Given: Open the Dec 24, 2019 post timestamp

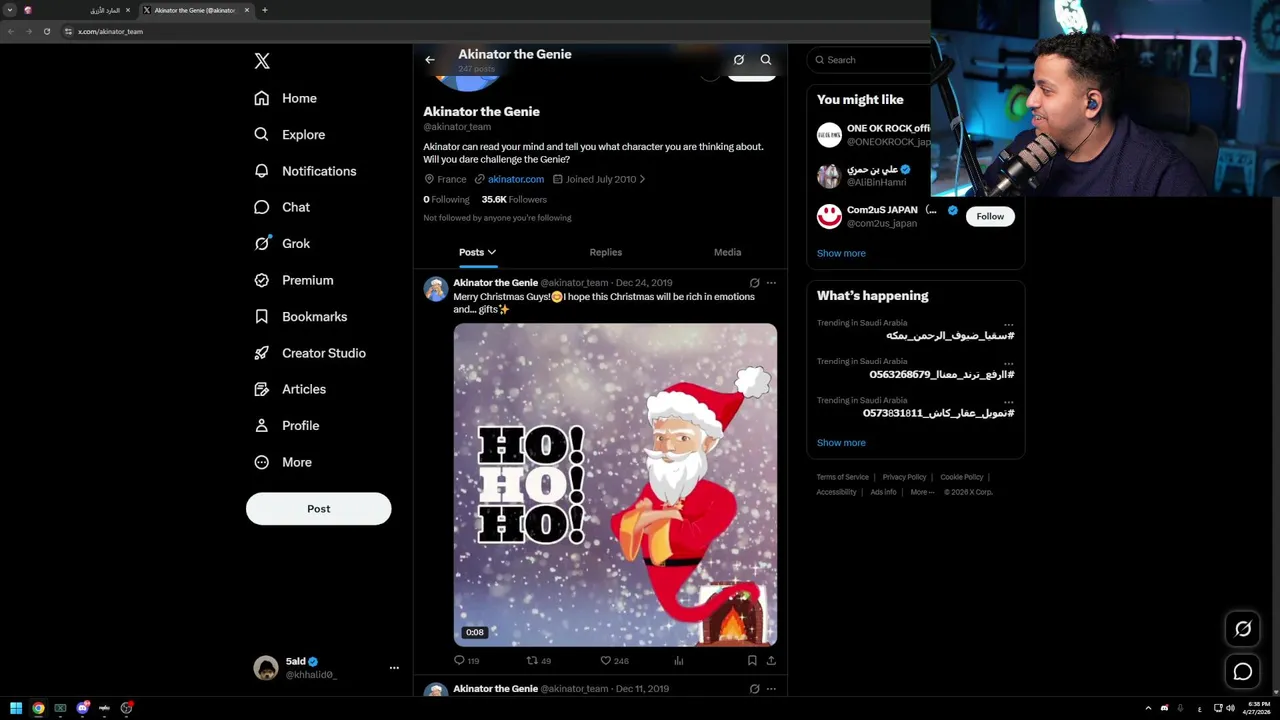Looking at the screenshot, I should (x=644, y=283).
